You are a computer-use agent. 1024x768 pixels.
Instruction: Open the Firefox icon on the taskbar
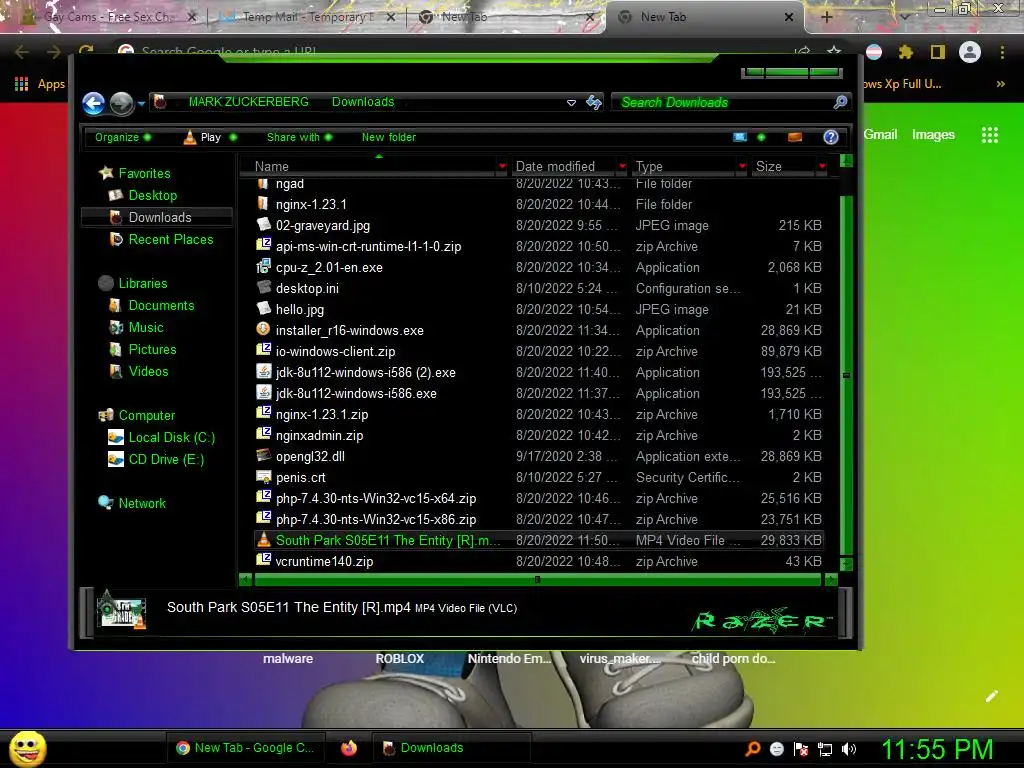coord(349,748)
